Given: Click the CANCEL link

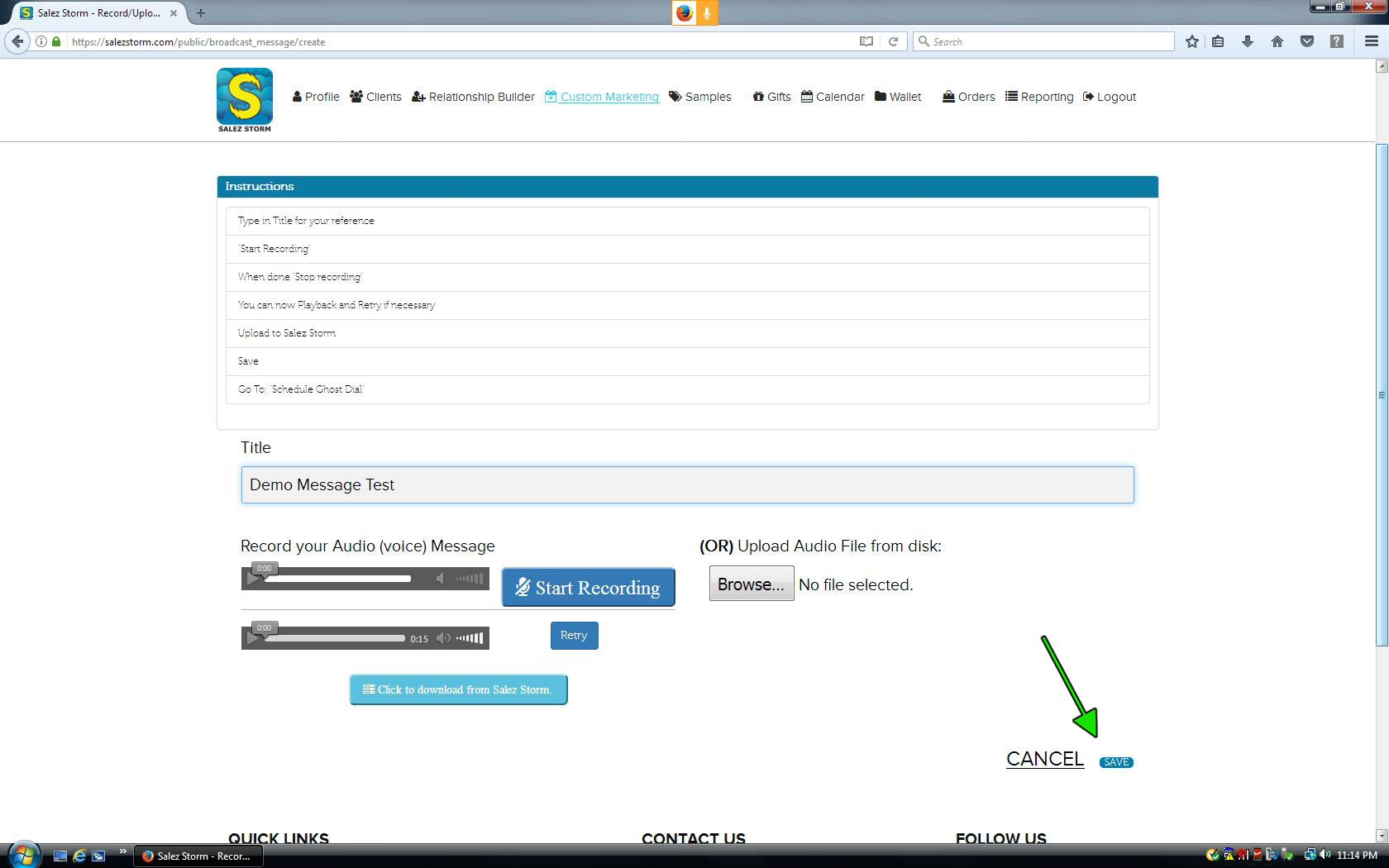Looking at the screenshot, I should [x=1044, y=759].
